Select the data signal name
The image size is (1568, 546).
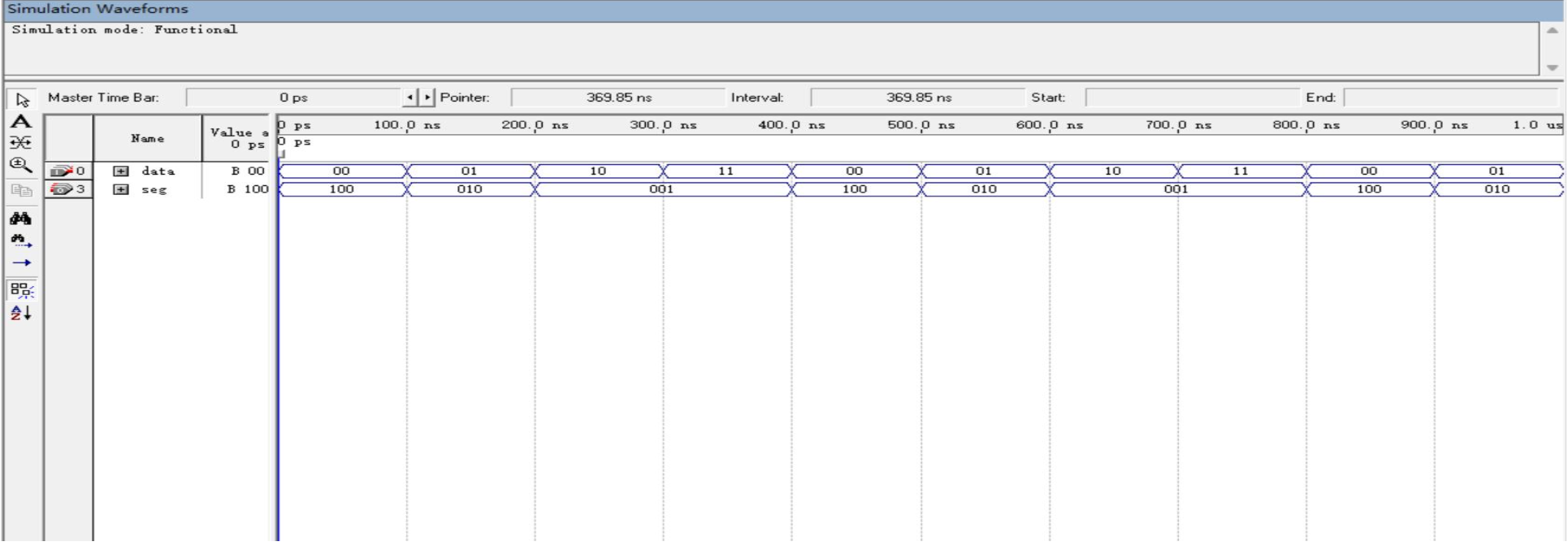tap(158, 171)
